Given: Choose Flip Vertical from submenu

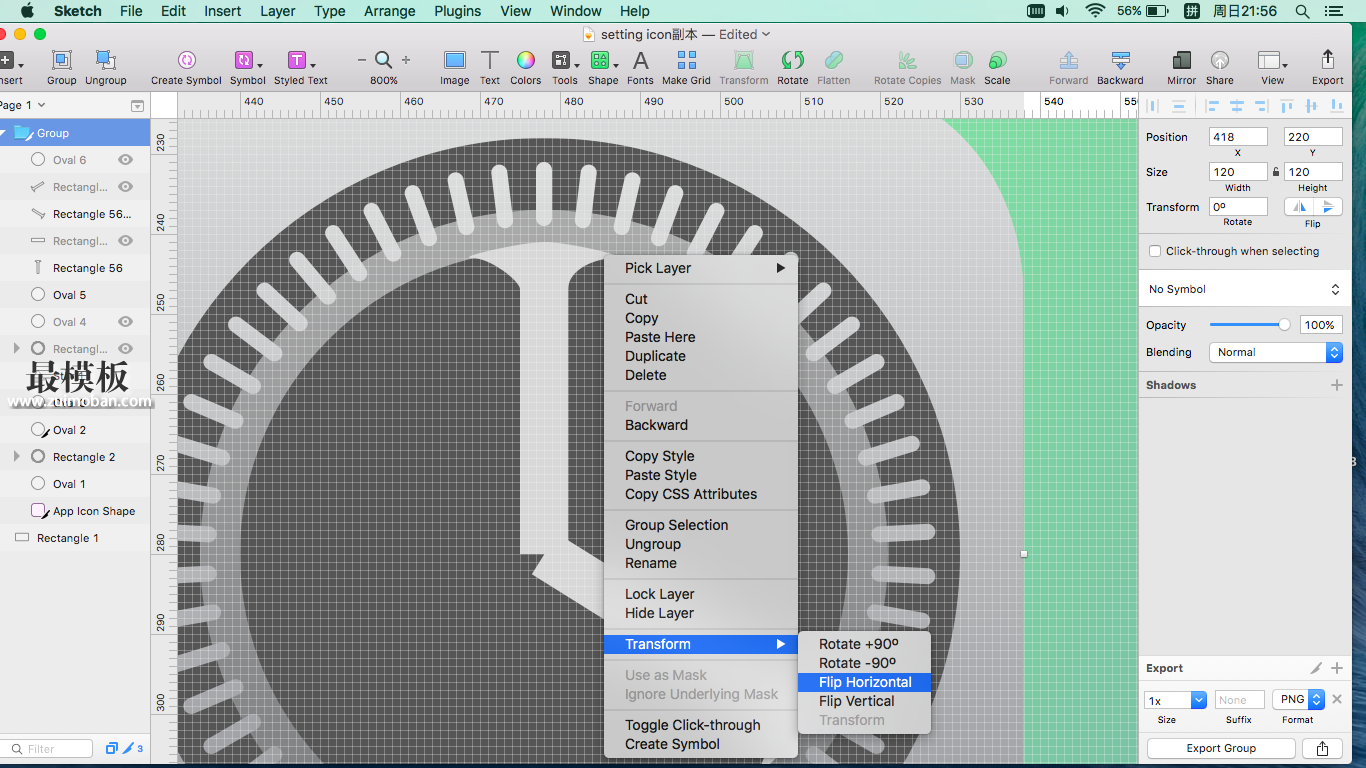Looking at the screenshot, I should coord(865,701).
